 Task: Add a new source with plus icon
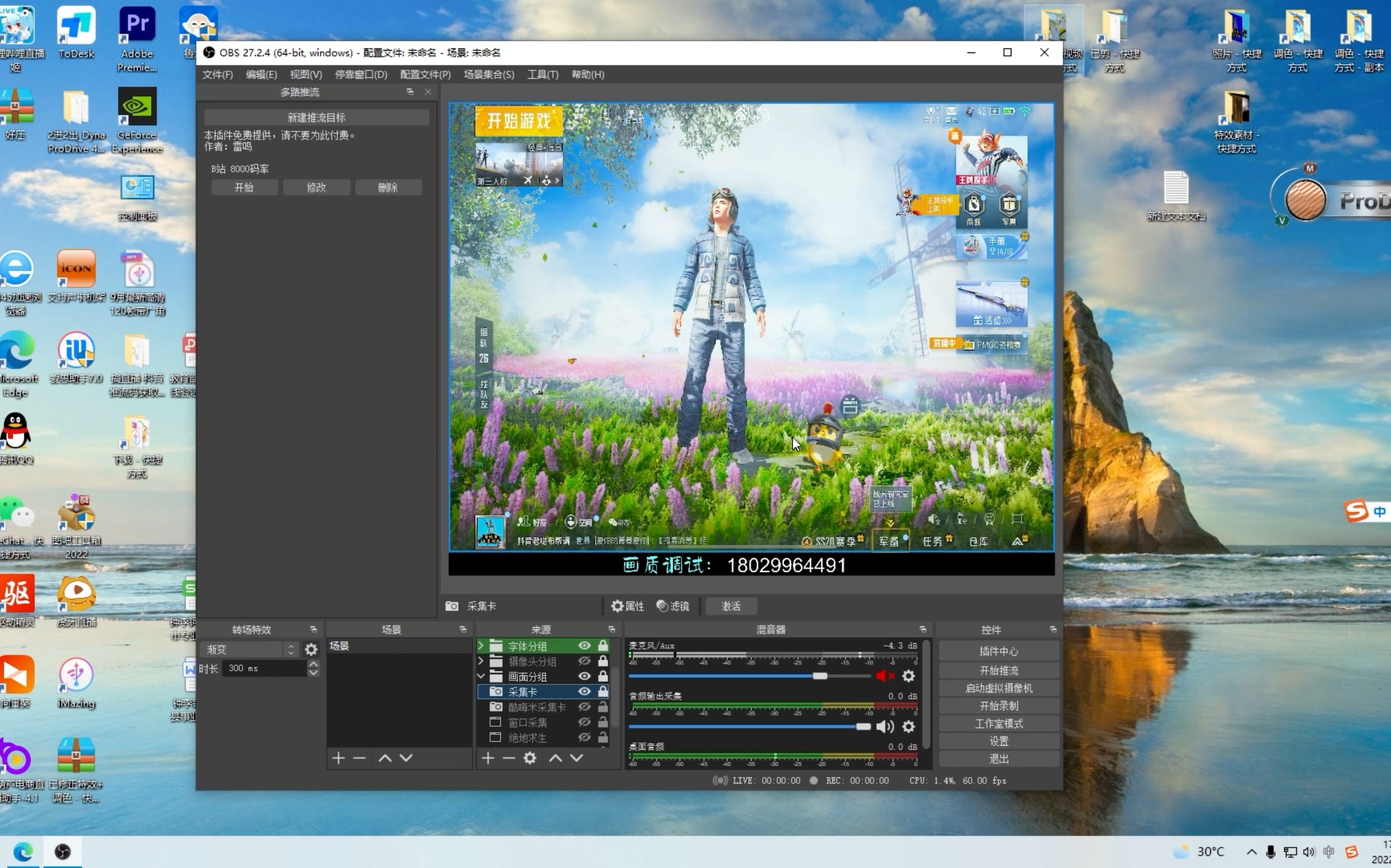487,758
